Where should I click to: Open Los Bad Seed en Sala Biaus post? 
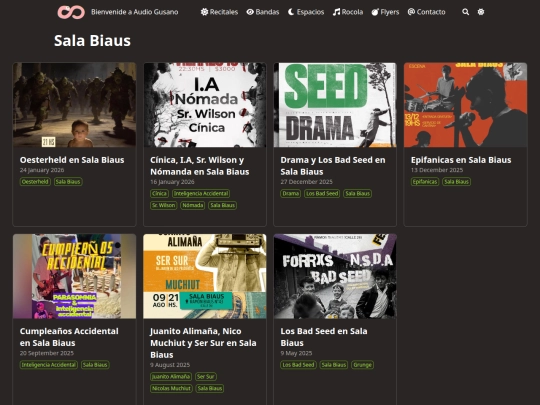click(324, 337)
